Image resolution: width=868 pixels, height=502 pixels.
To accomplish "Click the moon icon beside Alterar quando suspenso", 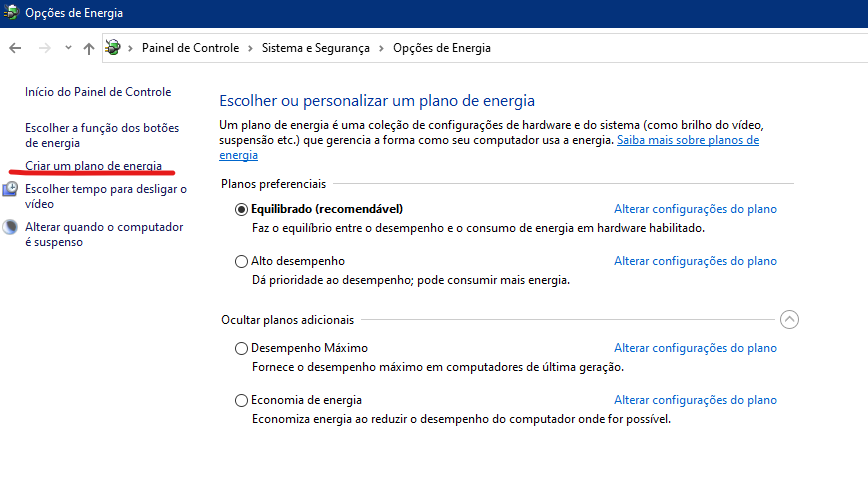I will coord(10,227).
